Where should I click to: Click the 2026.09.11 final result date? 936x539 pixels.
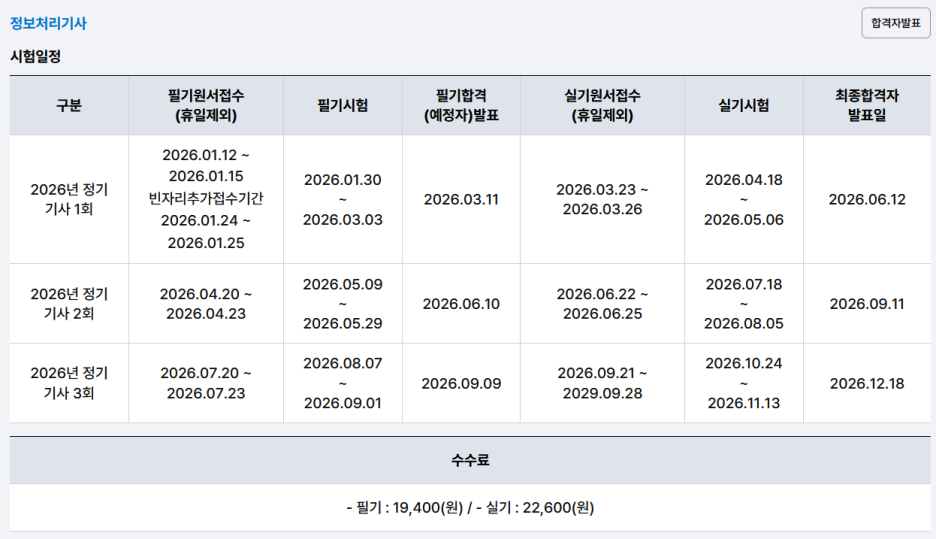tap(867, 304)
